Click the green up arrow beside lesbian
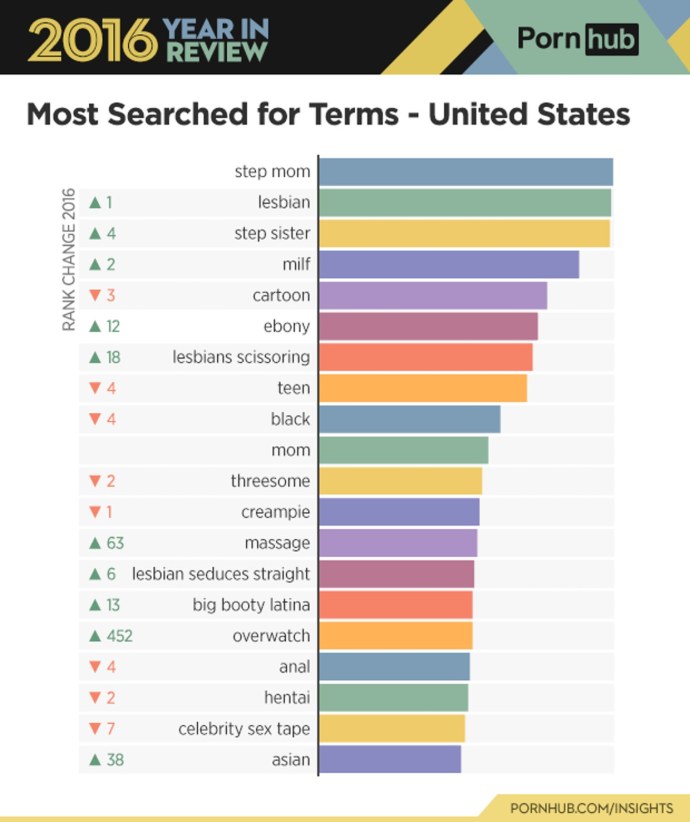Screen dimensions: 690x822 tap(95, 202)
